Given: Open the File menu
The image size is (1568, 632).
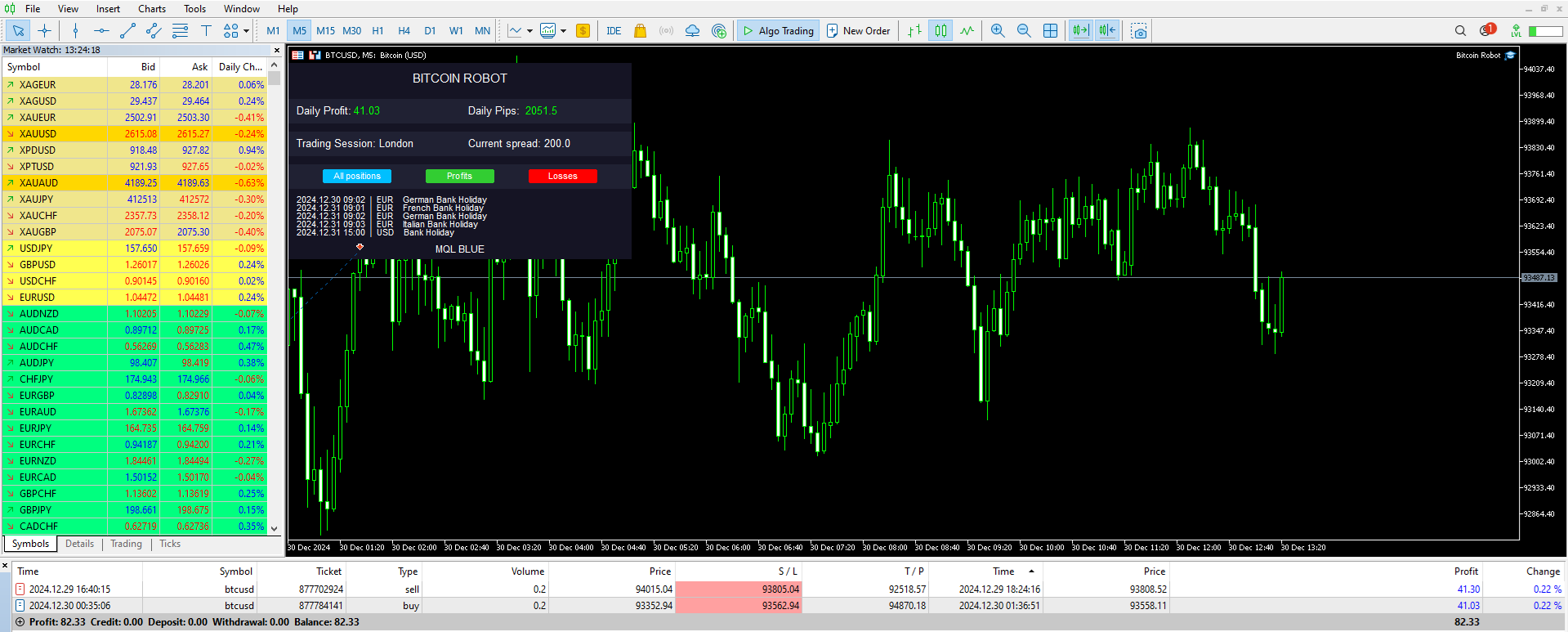Looking at the screenshot, I should coord(33,9).
